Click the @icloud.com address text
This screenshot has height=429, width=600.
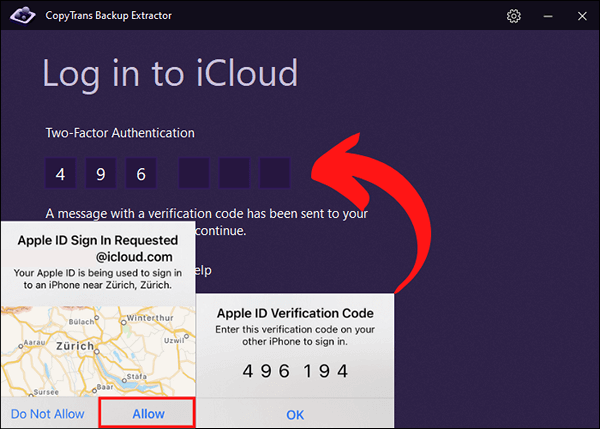click(x=134, y=257)
